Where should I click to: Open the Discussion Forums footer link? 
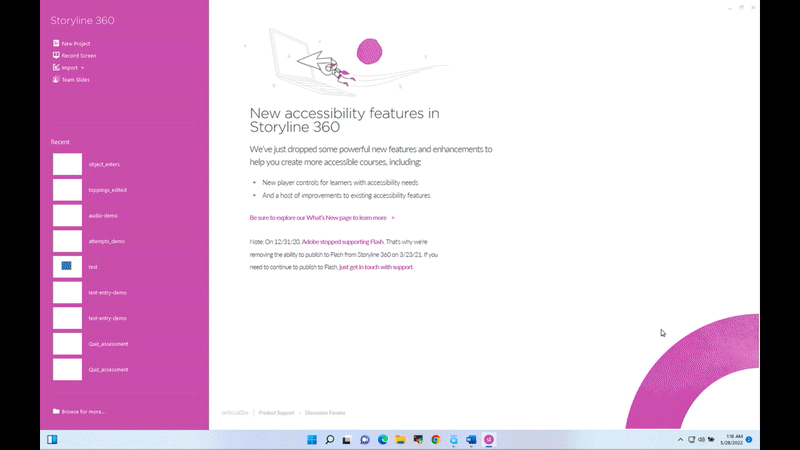tap(325, 413)
